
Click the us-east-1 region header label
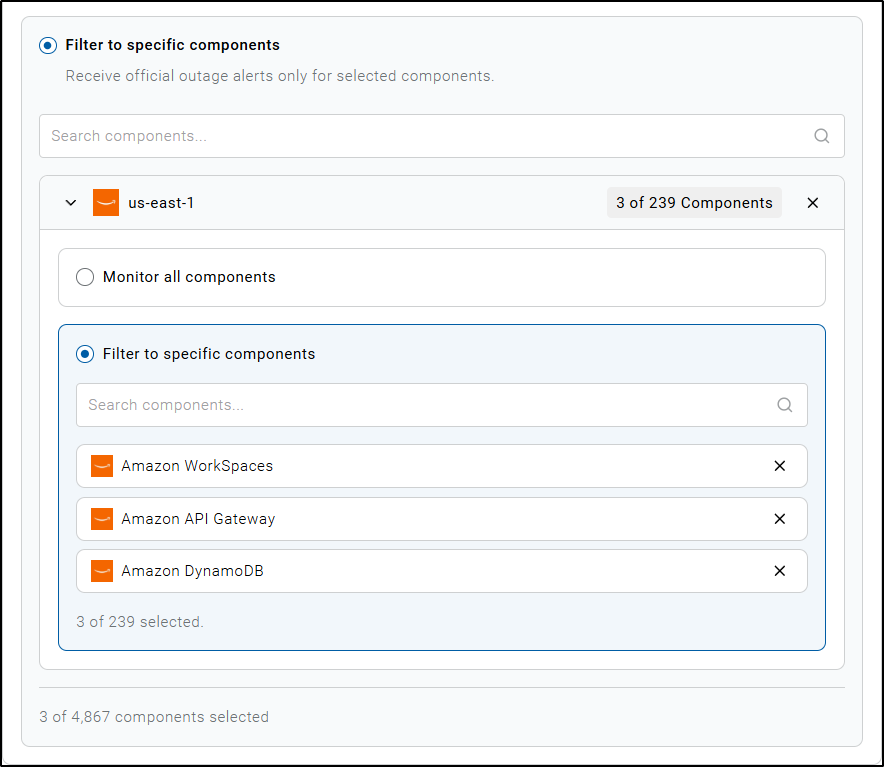[161, 203]
